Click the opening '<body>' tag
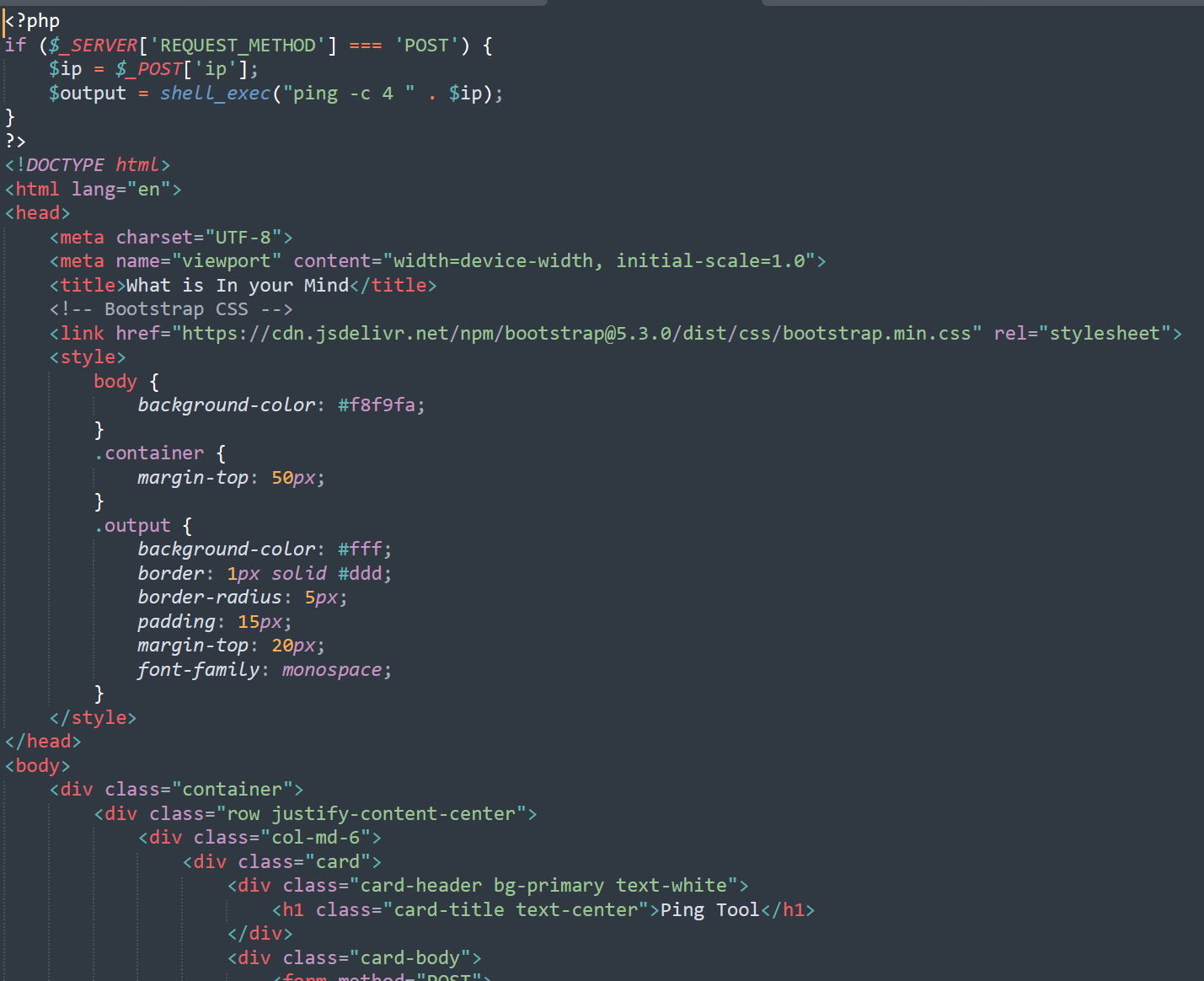 click(37, 765)
